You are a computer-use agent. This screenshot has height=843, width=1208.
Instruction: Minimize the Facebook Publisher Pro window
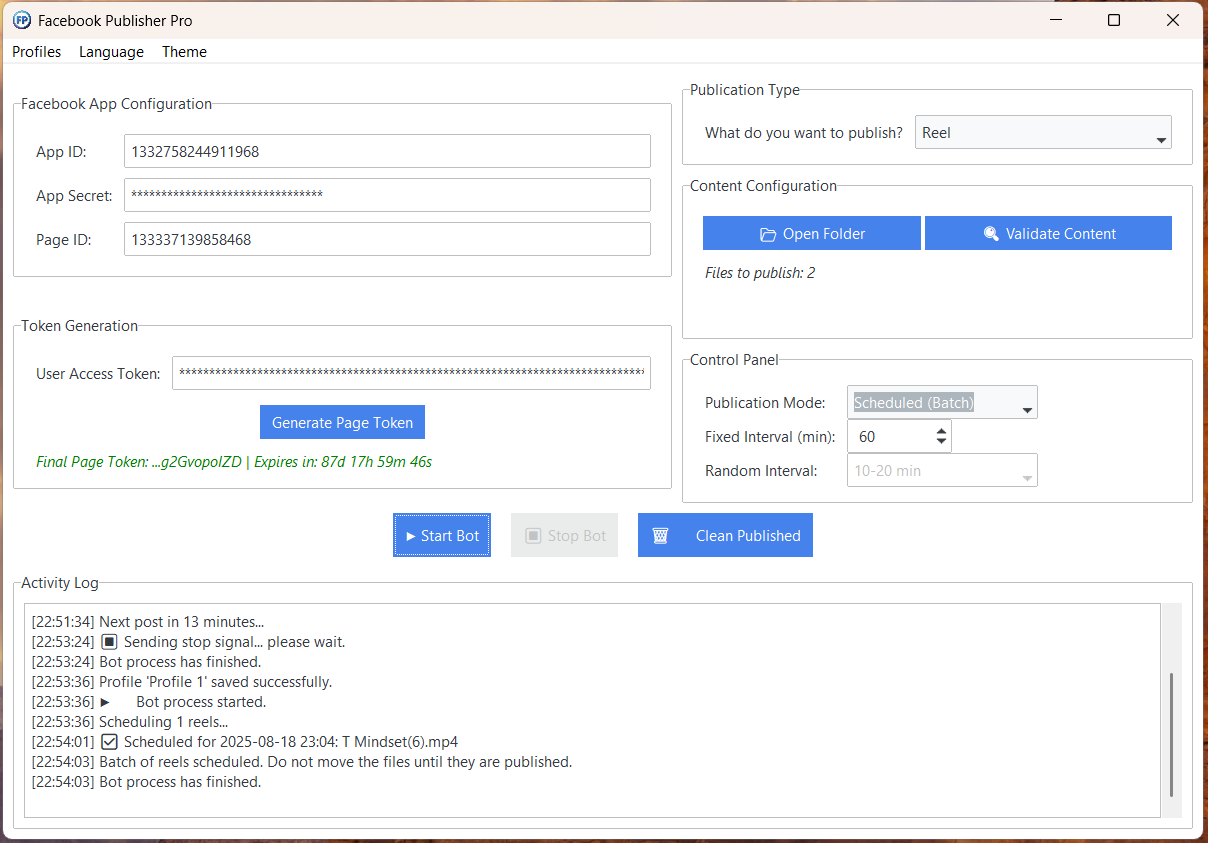(1055, 20)
